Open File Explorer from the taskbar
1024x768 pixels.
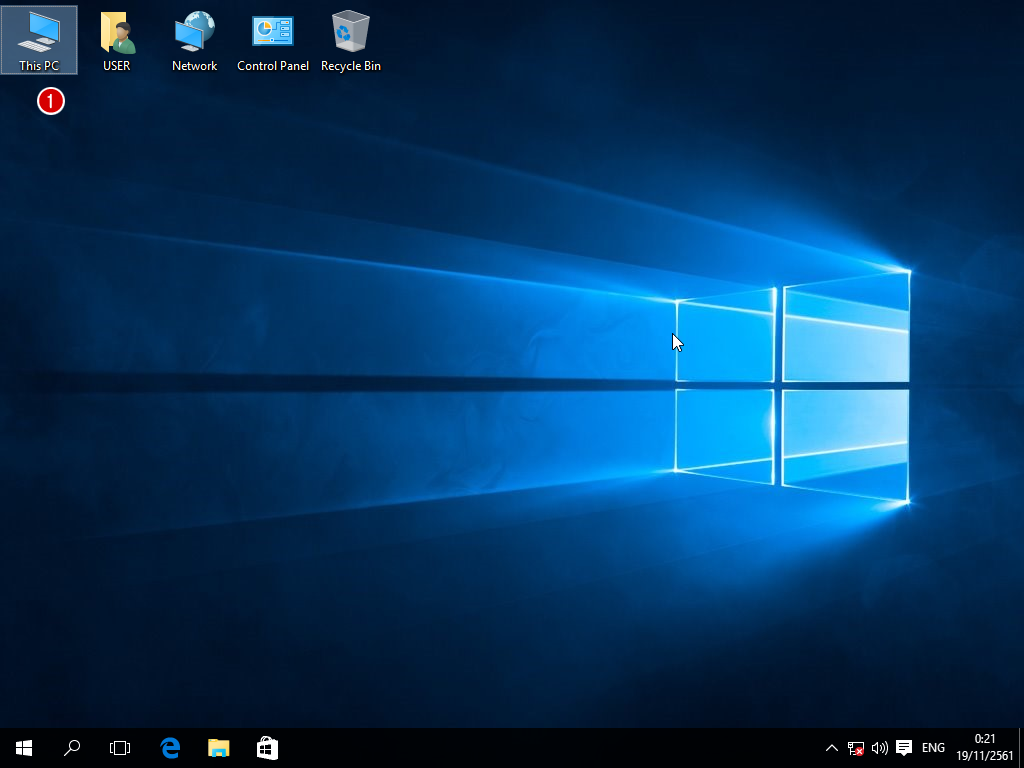(218, 748)
